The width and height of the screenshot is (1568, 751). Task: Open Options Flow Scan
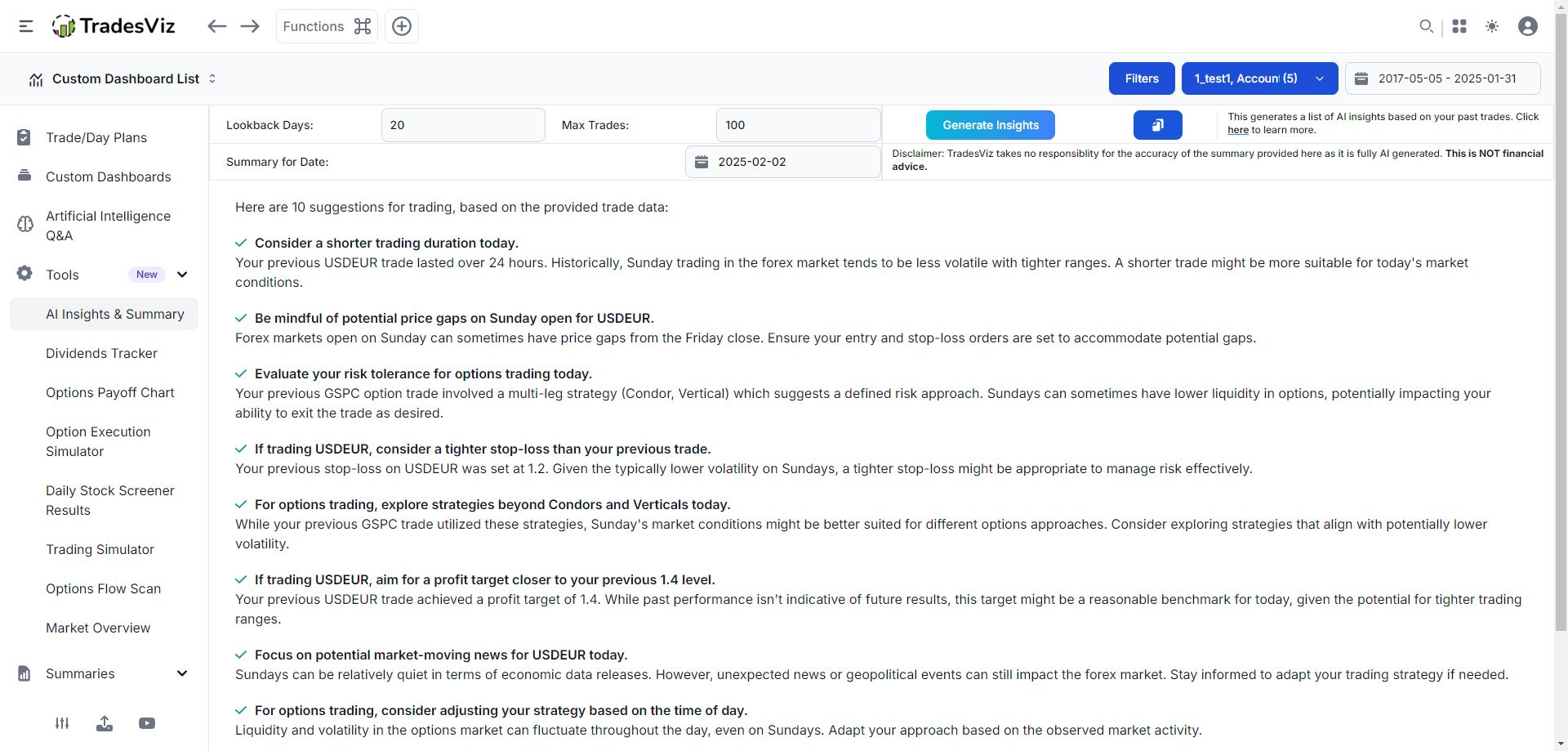(103, 588)
